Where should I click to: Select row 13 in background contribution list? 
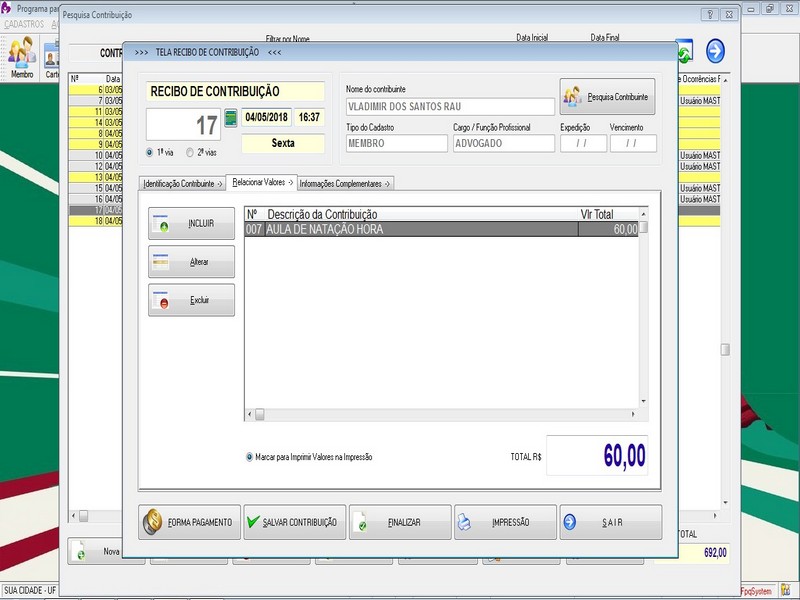[x=96, y=177]
